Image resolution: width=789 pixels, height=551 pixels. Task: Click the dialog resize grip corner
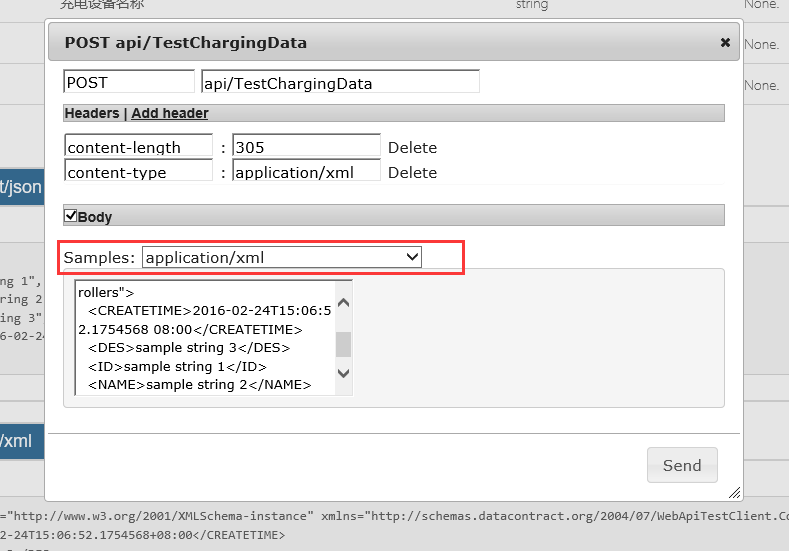(734, 493)
